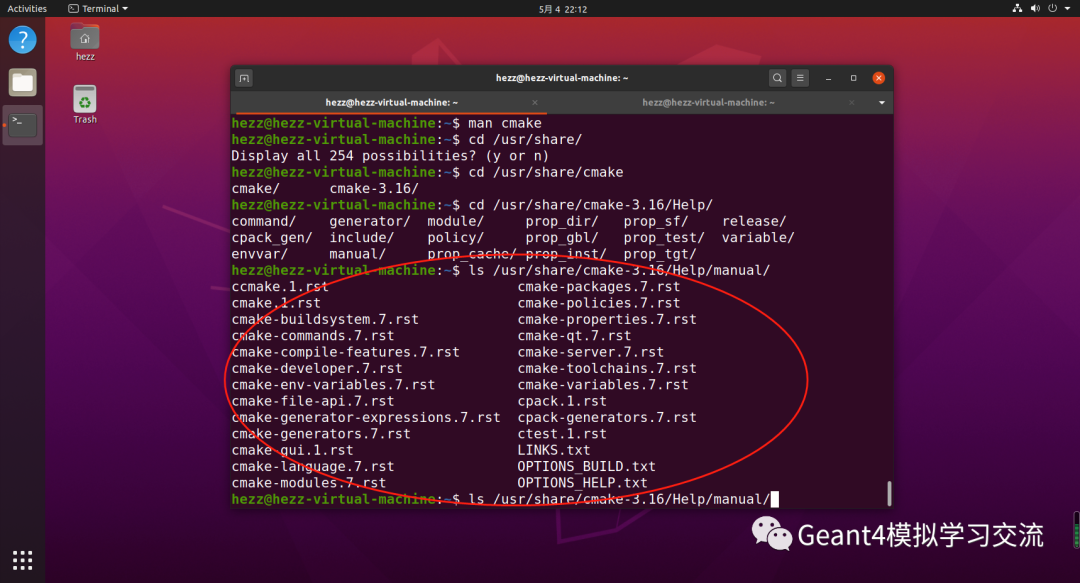Open the clock and calendar panel

(563, 9)
